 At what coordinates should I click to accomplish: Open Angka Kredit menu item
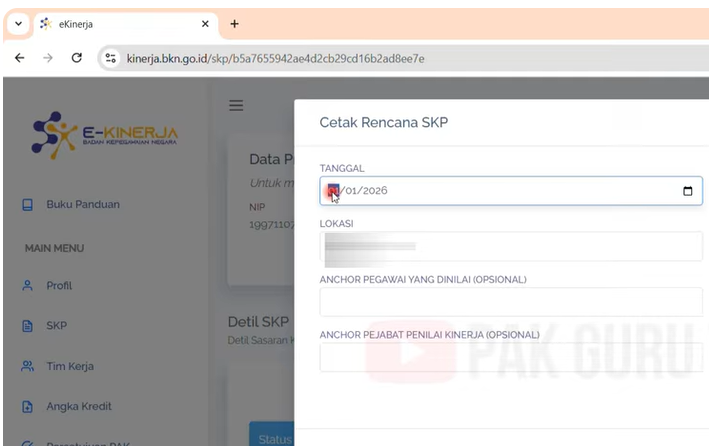(x=79, y=406)
